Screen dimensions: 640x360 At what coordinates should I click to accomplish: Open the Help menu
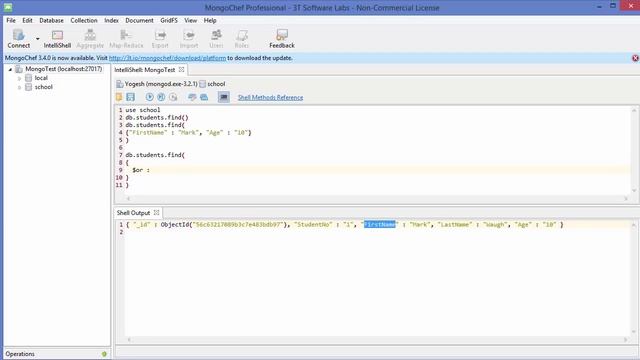point(210,20)
